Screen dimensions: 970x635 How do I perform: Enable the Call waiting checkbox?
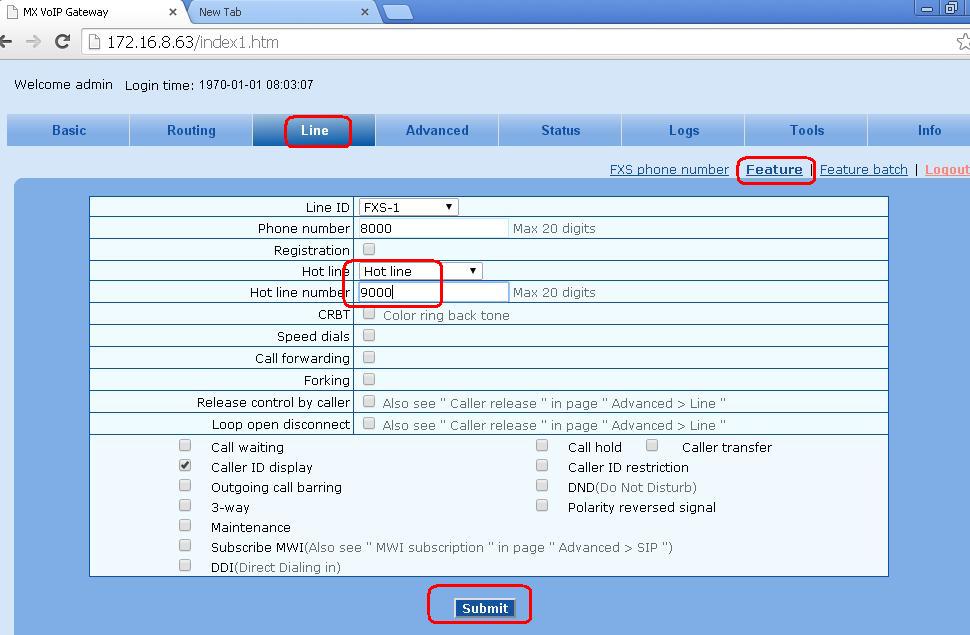coord(185,446)
